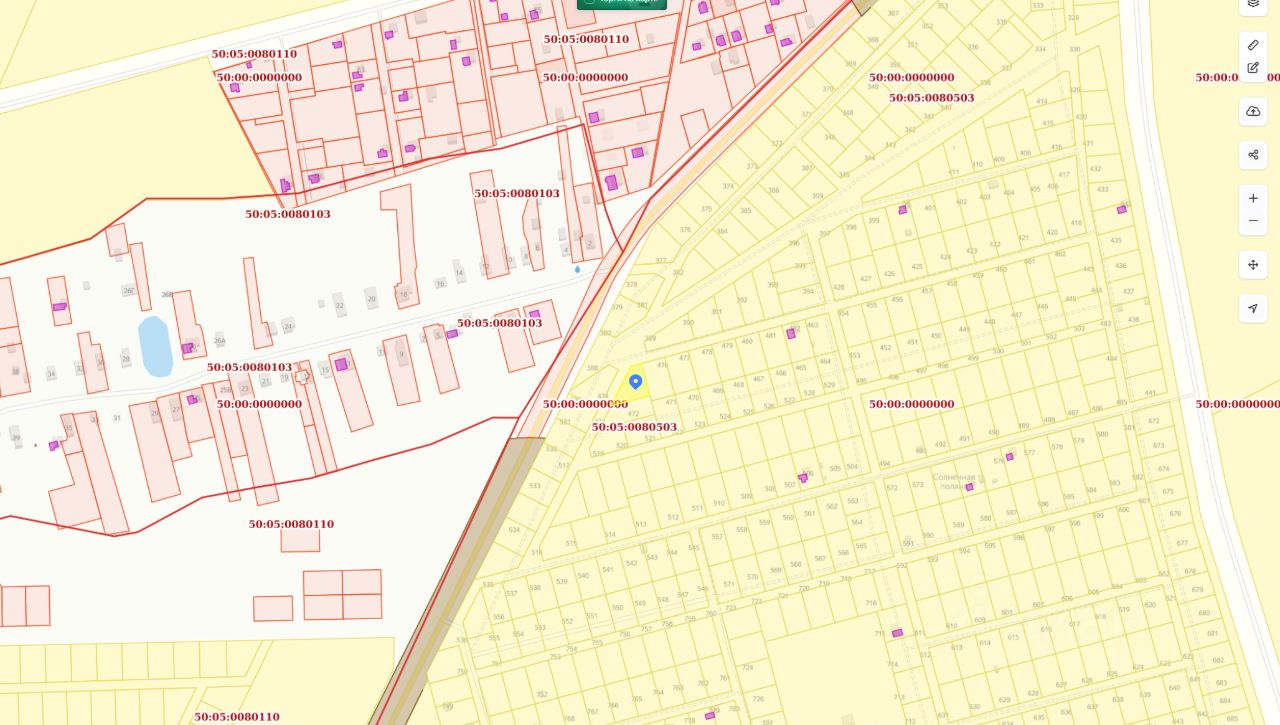This screenshot has height=725, width=1280.
Task: Select parcel number 389
Action: click(x=650, y=339)
